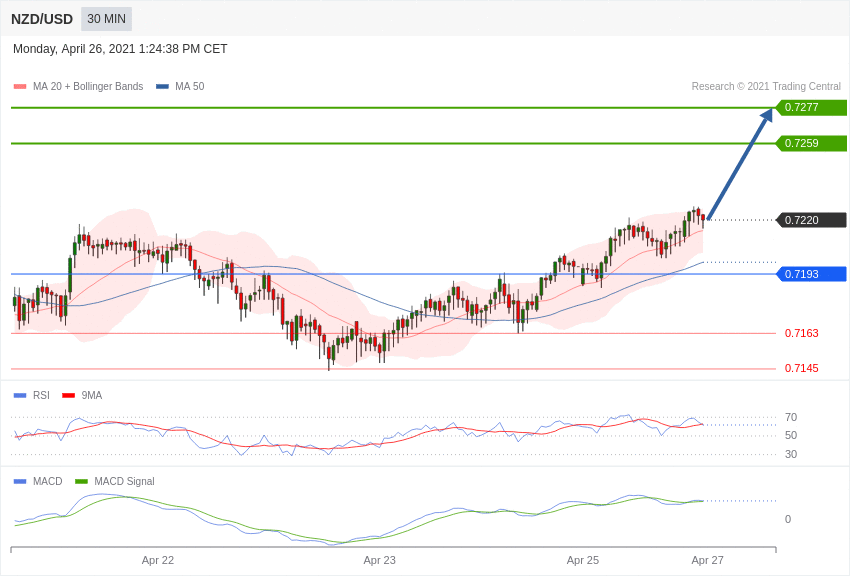
Task: Click the Research Trading Central copyright text
Action: (x=766, y=87)
